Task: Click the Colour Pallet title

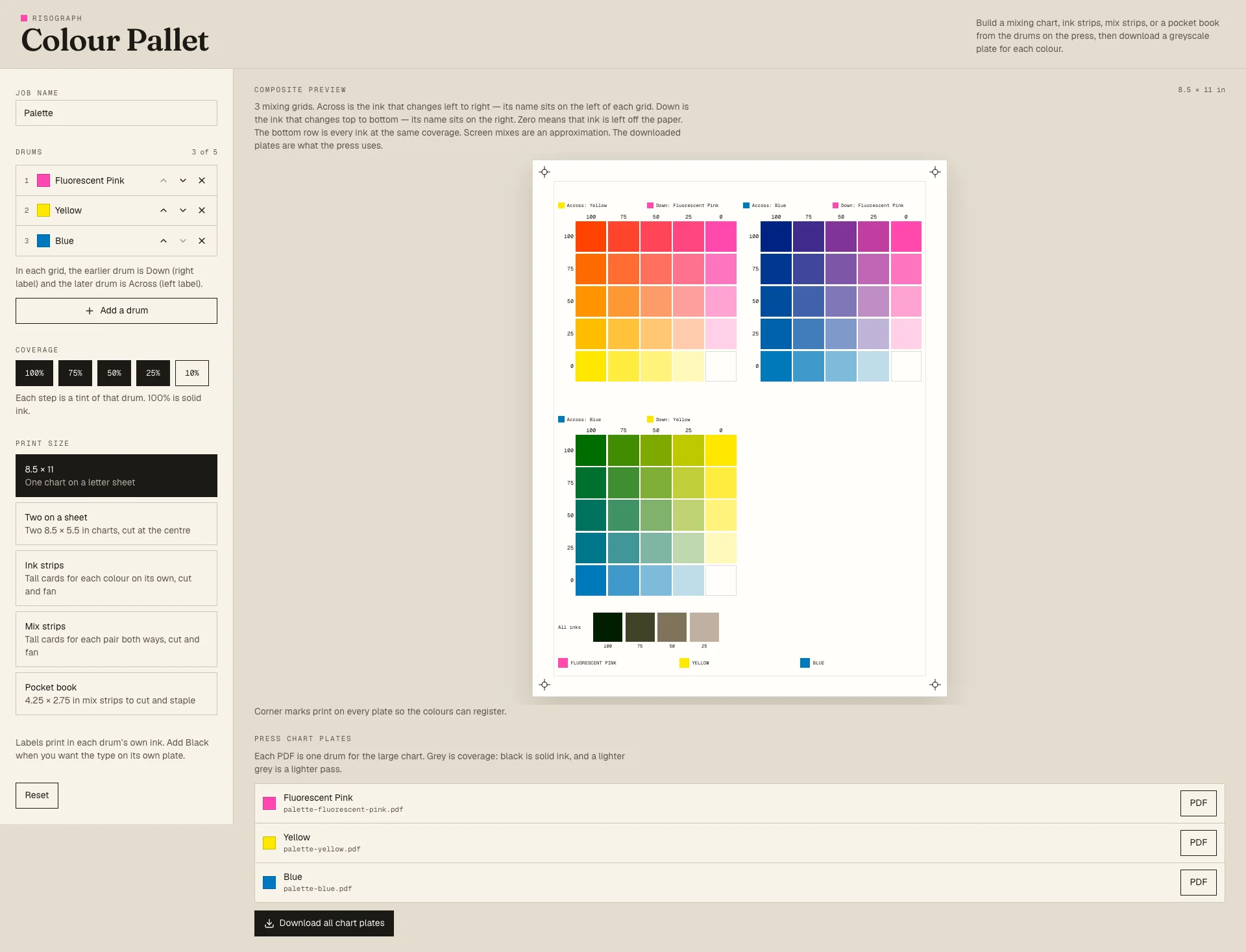Action: pos(115,40)
